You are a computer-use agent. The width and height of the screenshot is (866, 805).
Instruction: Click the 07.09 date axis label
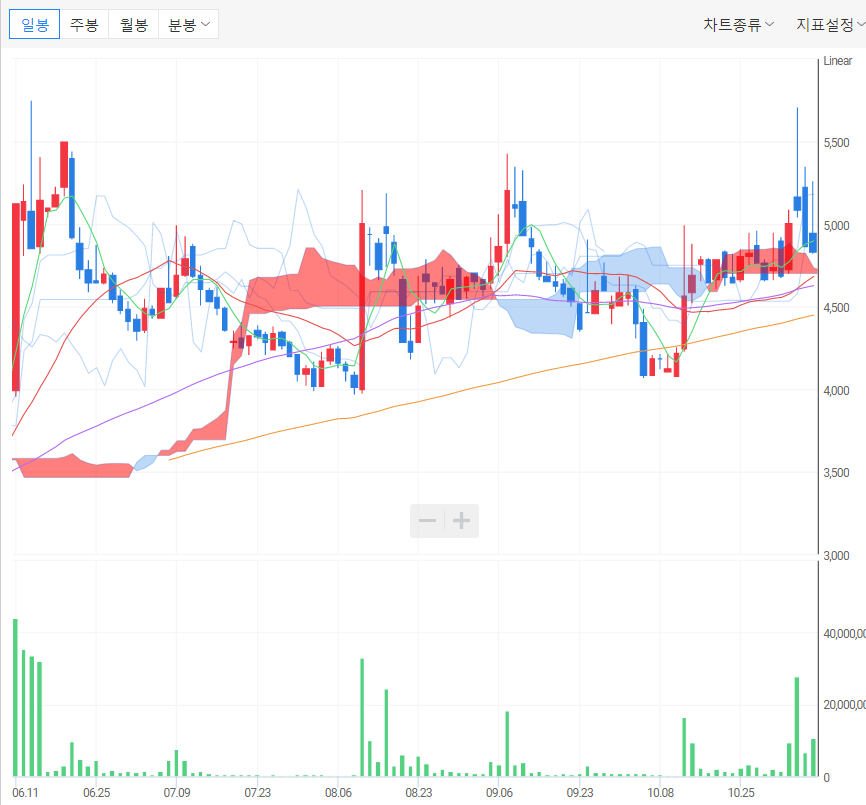click(177, 792)
